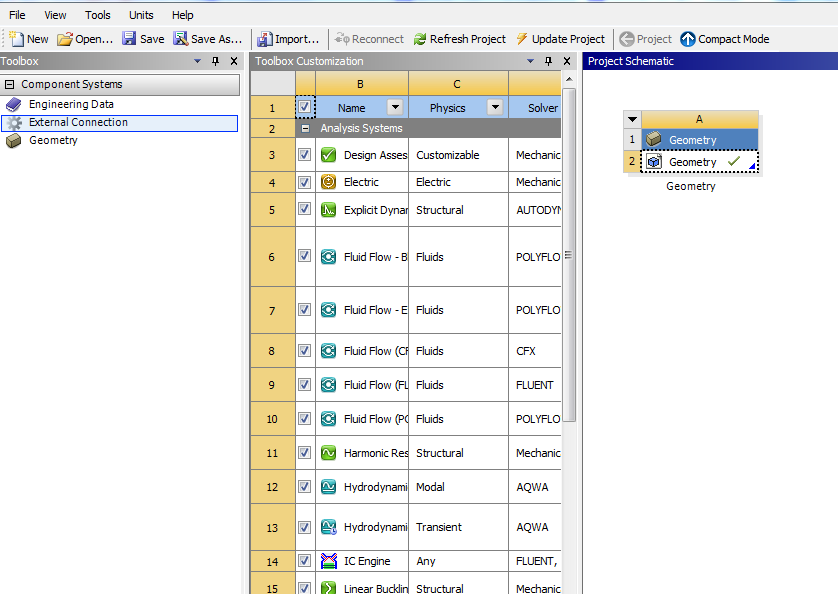Click the Hydrodynamic Transient row icon
Image resolution: width=838 pixels, height=594 pixels.
[328, 527]
